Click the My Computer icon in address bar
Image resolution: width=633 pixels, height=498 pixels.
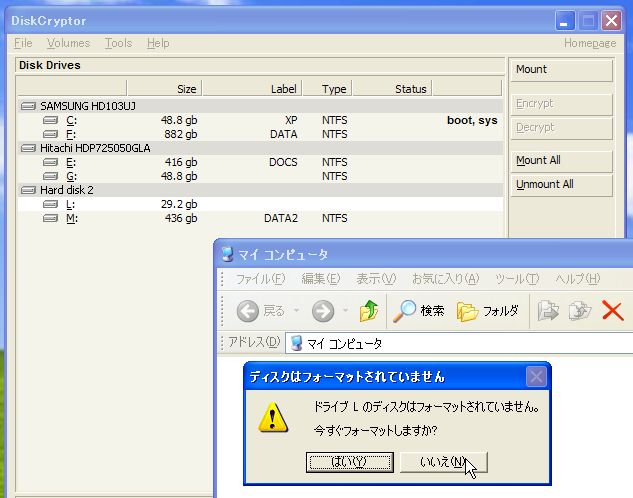click(x=296, y=343)
